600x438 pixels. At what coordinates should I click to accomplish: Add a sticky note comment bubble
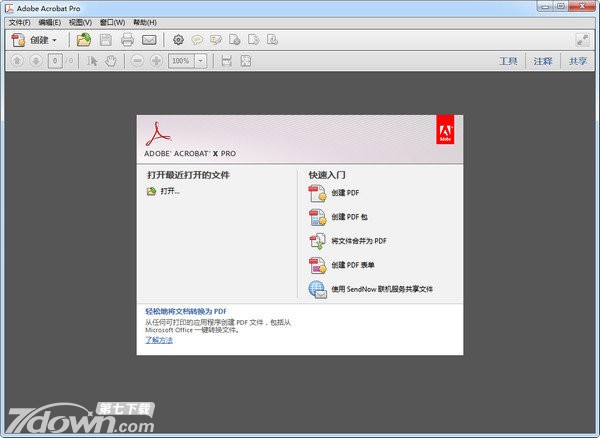(197, 40)
